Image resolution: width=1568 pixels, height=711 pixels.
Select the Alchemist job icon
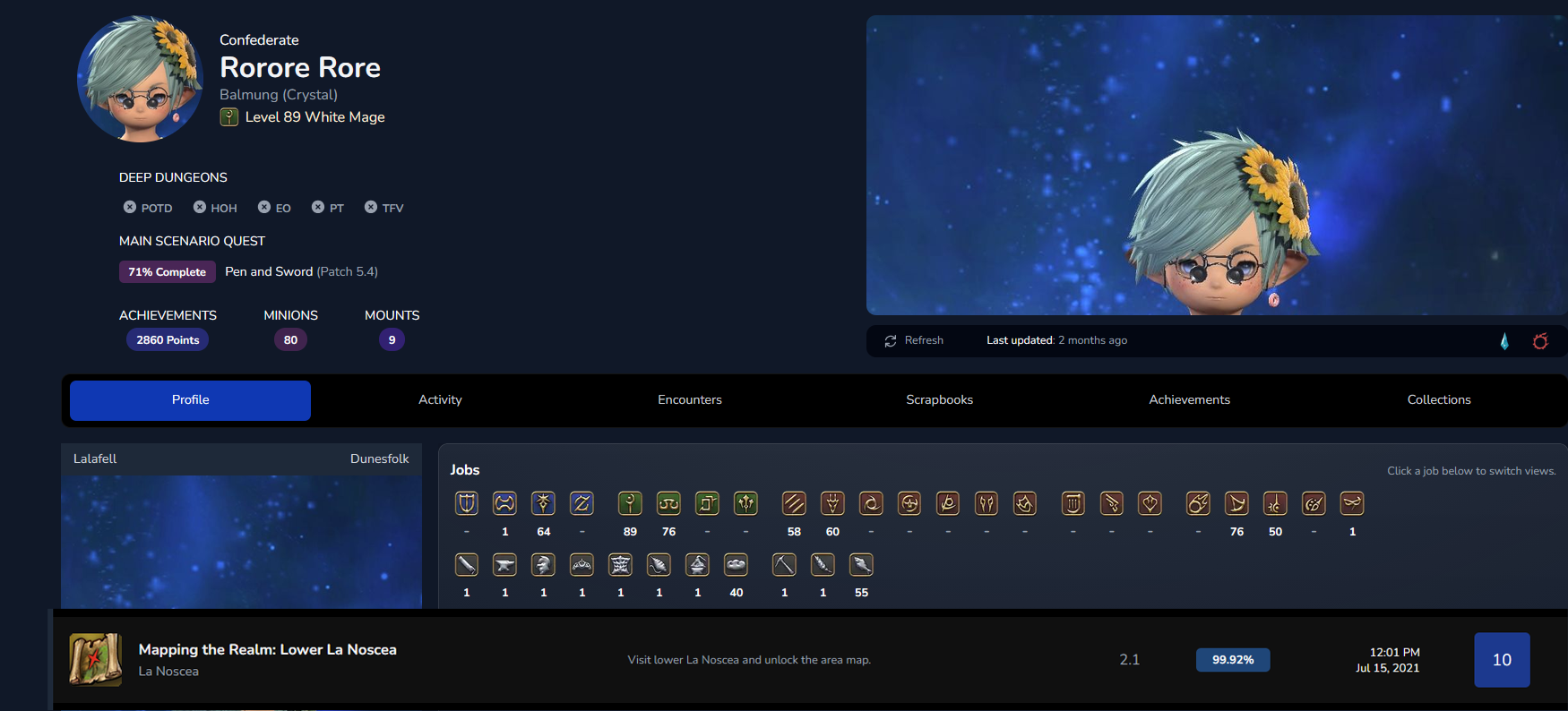tap(698, 564)
